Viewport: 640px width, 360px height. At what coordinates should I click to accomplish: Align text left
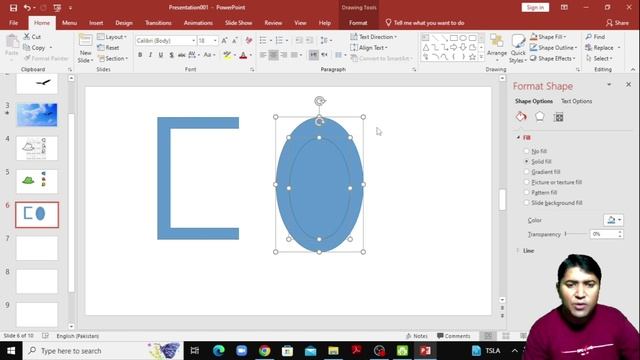coord(263,55)
